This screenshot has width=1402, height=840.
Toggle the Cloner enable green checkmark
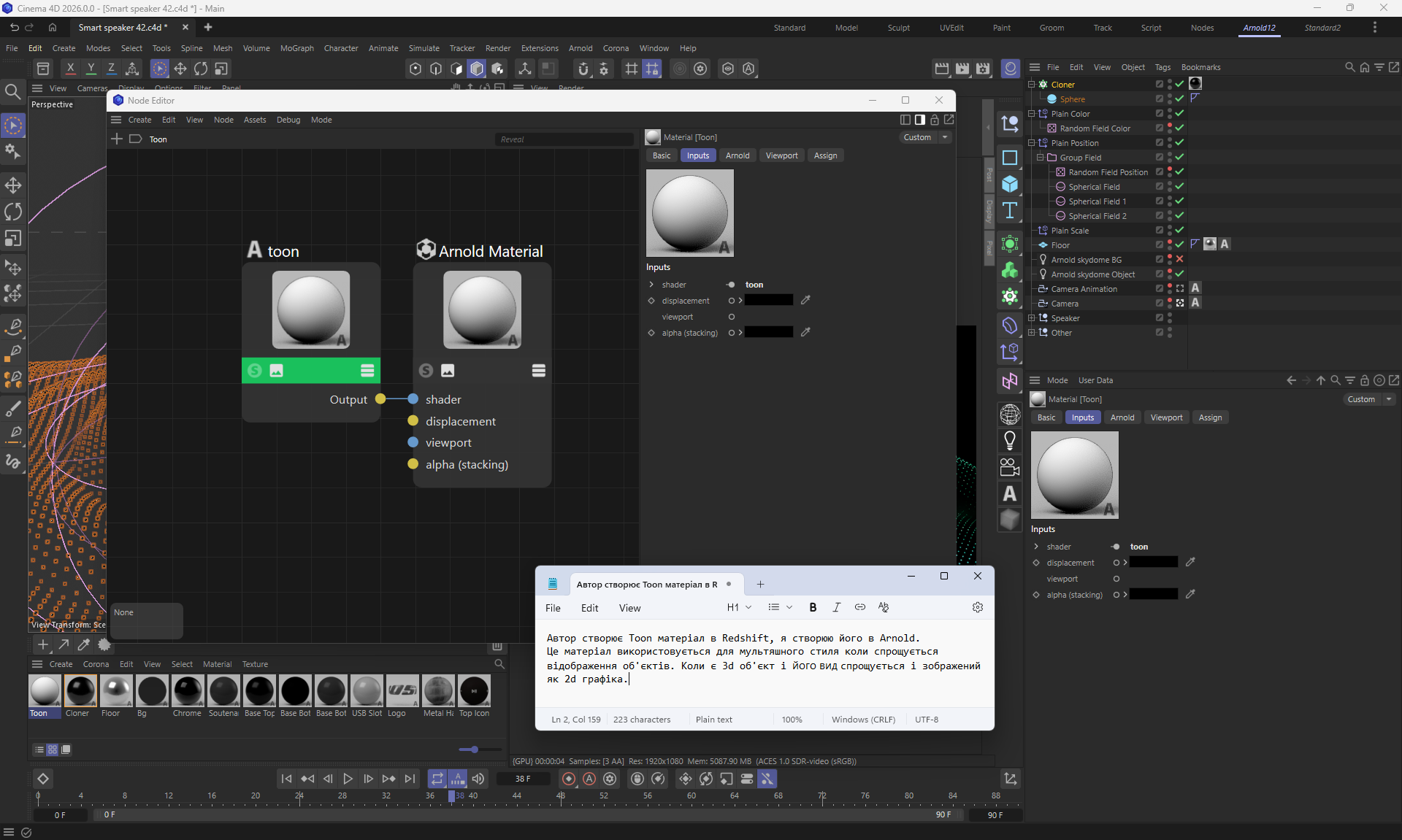pyautogui.click(x=1179, y=84)
